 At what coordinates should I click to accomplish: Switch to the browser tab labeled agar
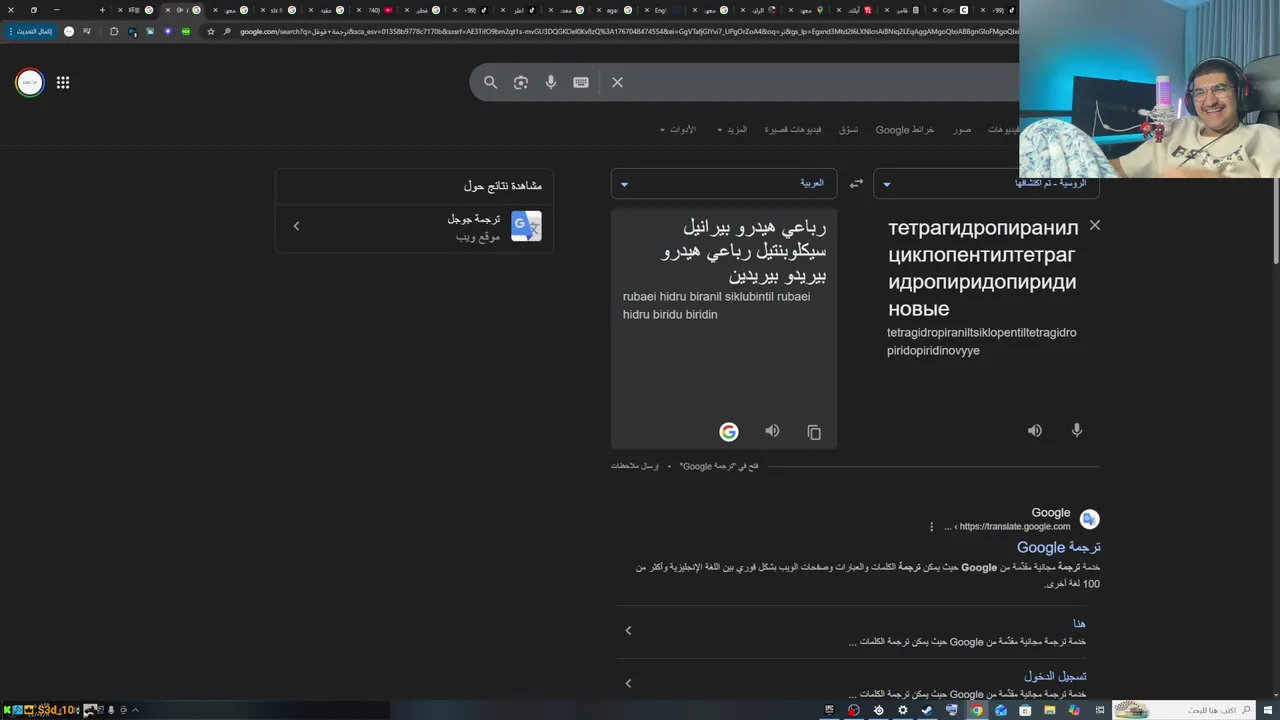click(616, 10)
